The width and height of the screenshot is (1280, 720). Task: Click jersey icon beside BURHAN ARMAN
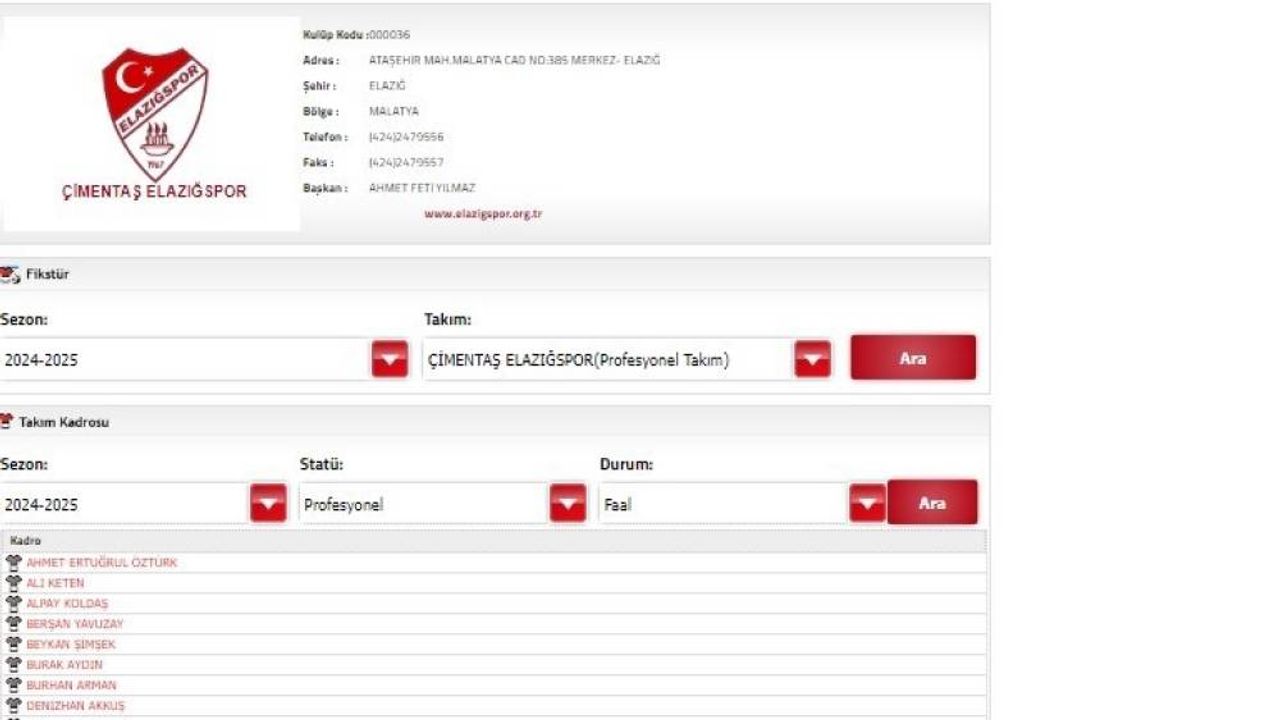(14, 685)
